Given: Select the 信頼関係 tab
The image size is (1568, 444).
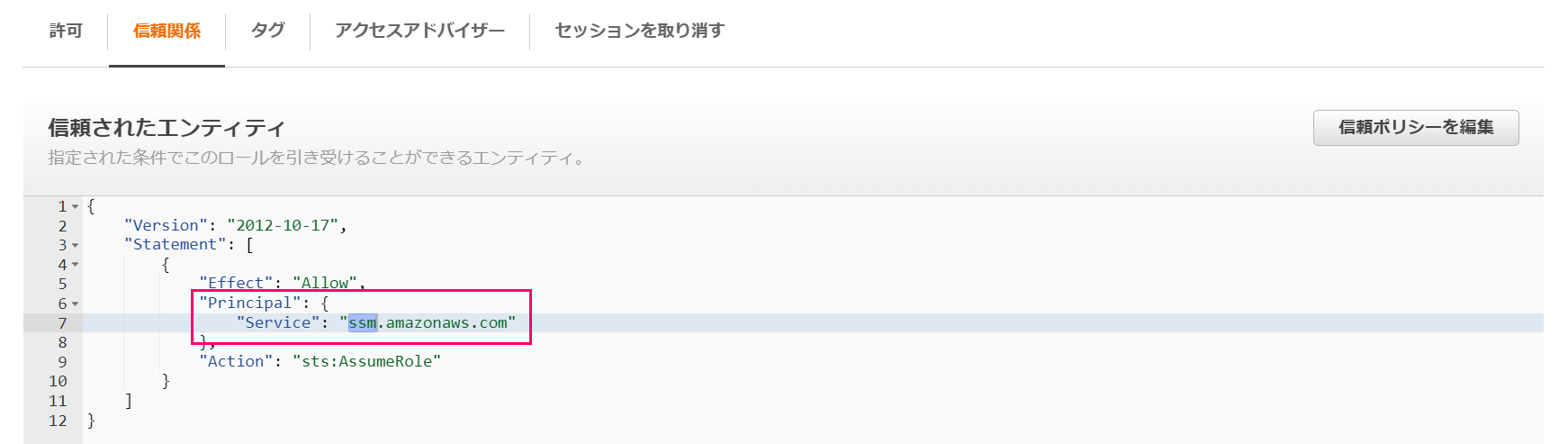Looking at the screenshot, I should [167, 31].
